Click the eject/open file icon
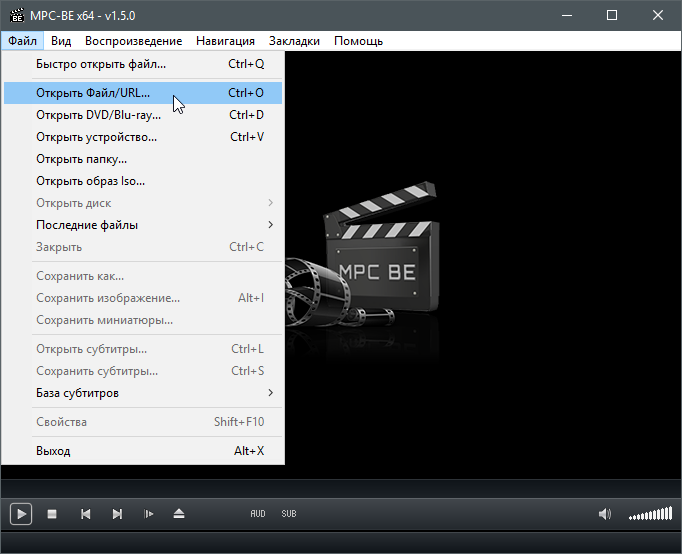 pos(179,514)
